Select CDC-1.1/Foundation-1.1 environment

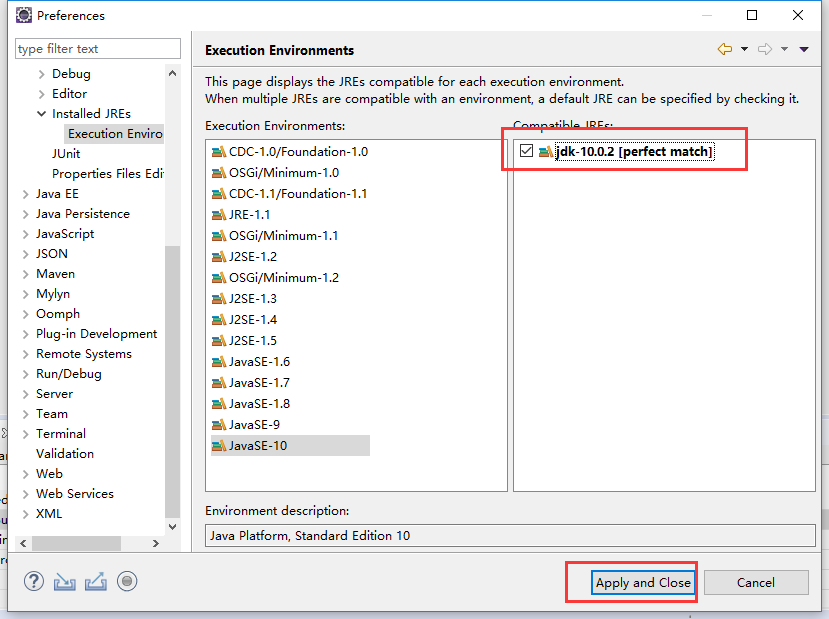[x=289, y=194]
